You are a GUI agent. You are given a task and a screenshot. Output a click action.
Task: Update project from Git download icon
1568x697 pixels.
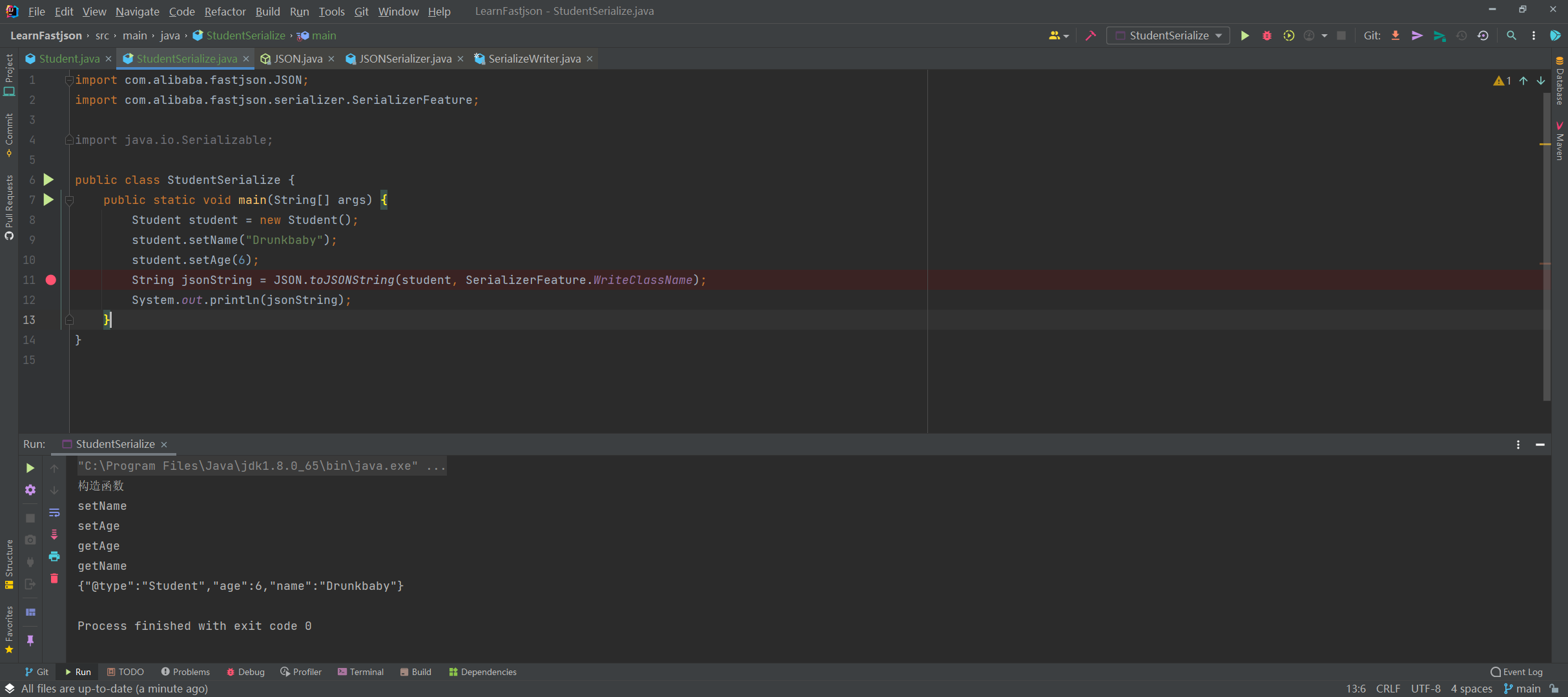[x=1396, y=35]
